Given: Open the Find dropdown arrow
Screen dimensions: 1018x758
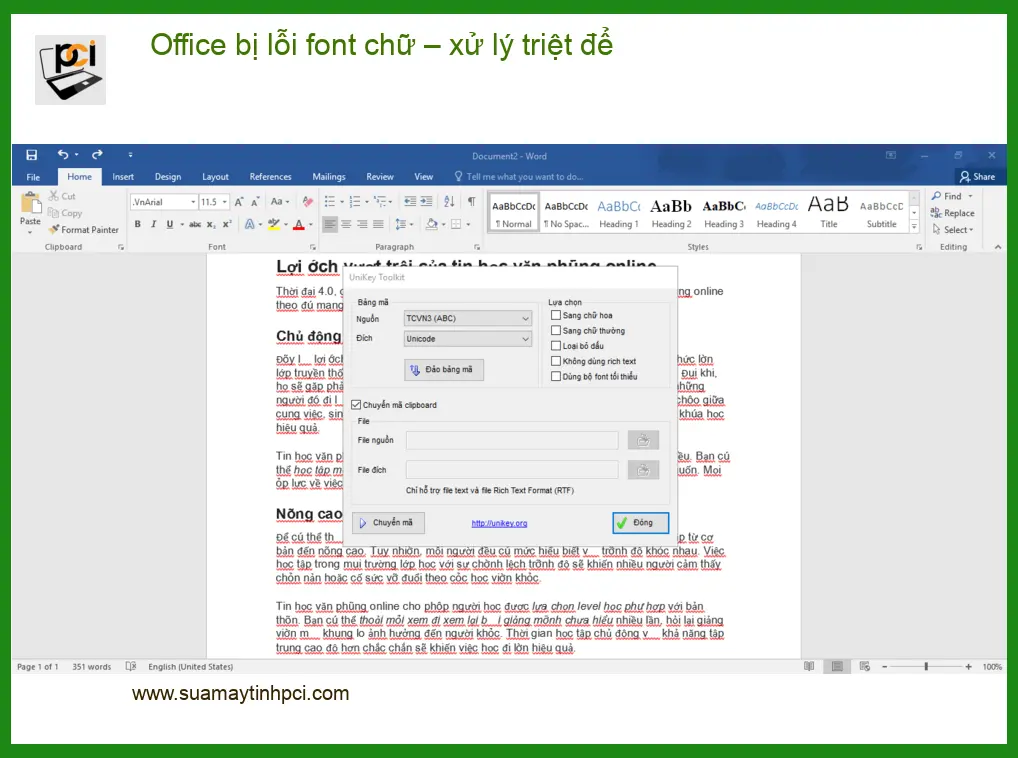Looking at the screenshot, I should pyautogui.click(x=971, y=196).
